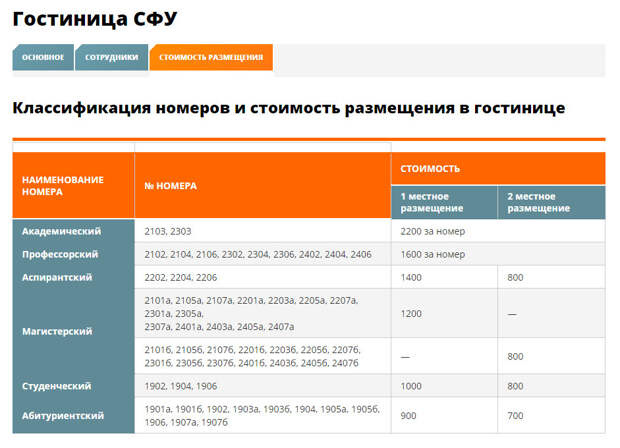
Task: Click the "№ номера" column header
Action: click(171, 185)
